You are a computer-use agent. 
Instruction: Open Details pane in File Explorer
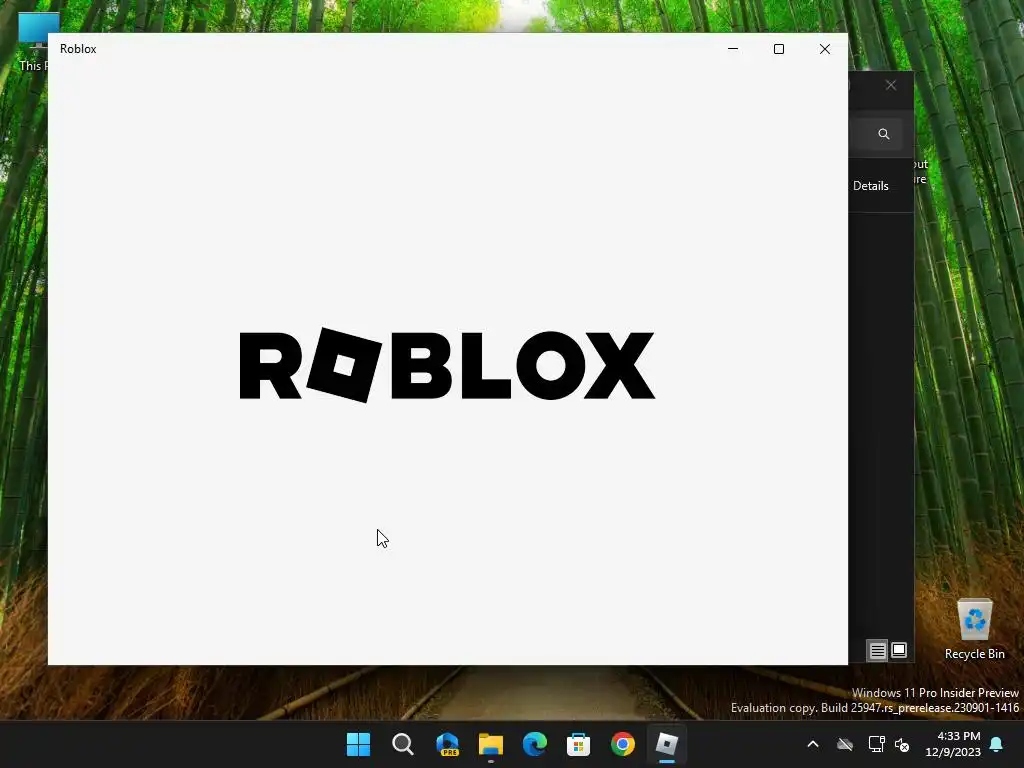click(871, 185)
